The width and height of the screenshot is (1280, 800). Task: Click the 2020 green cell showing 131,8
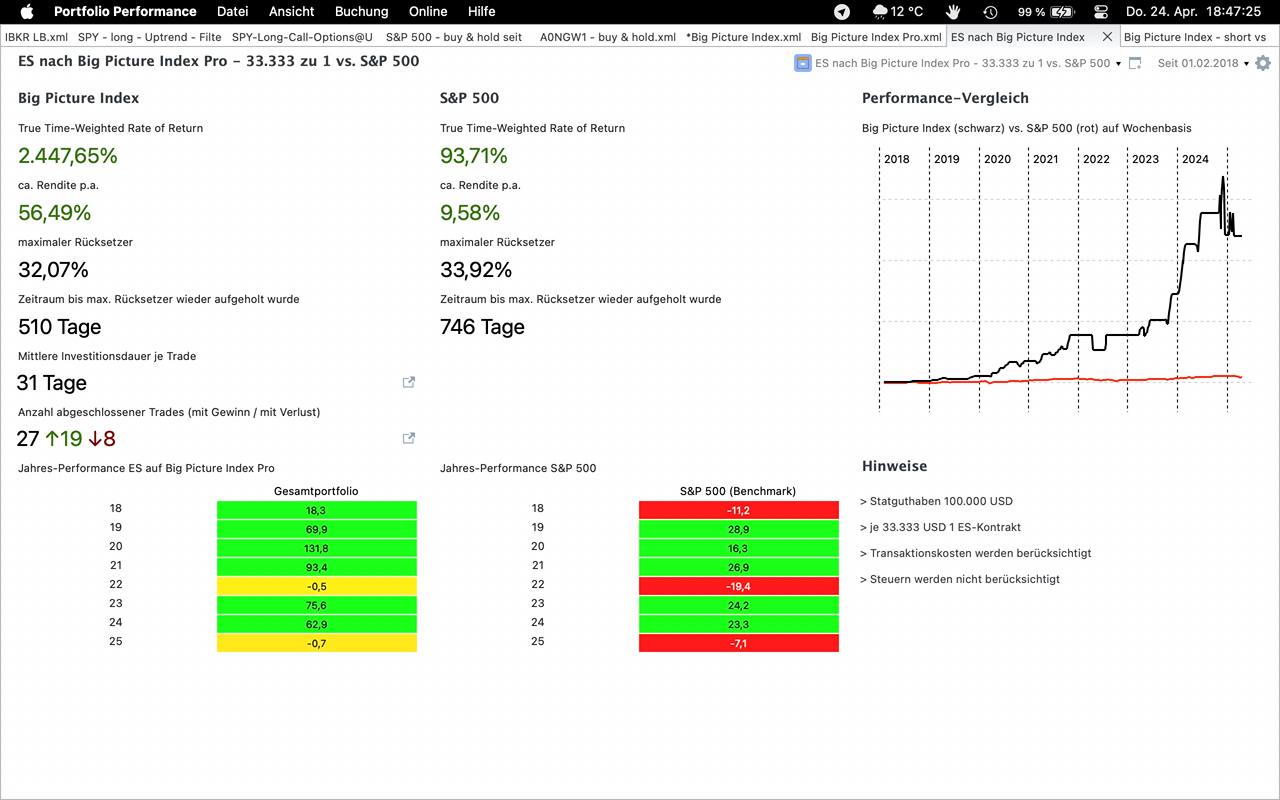click(x=316, y=548)
